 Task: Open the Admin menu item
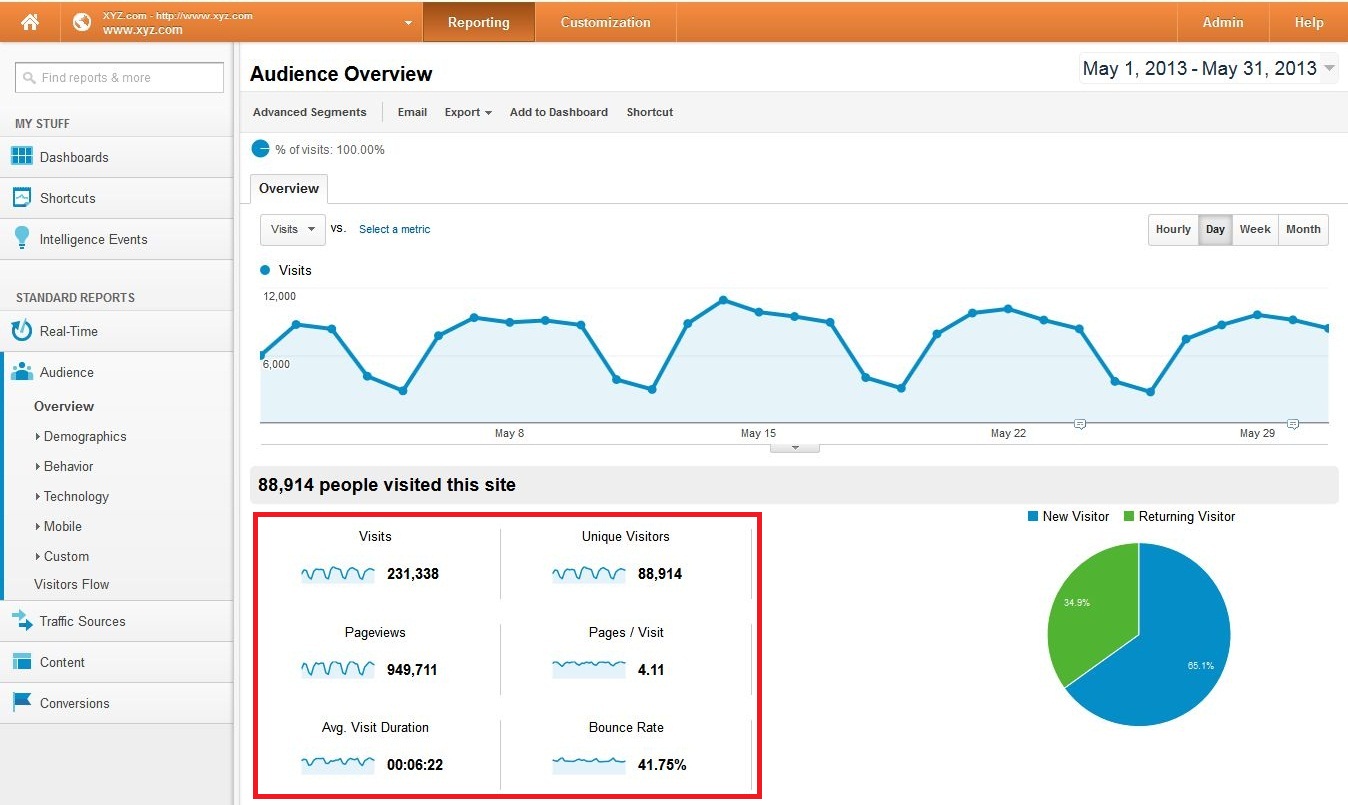(1222, 22)
